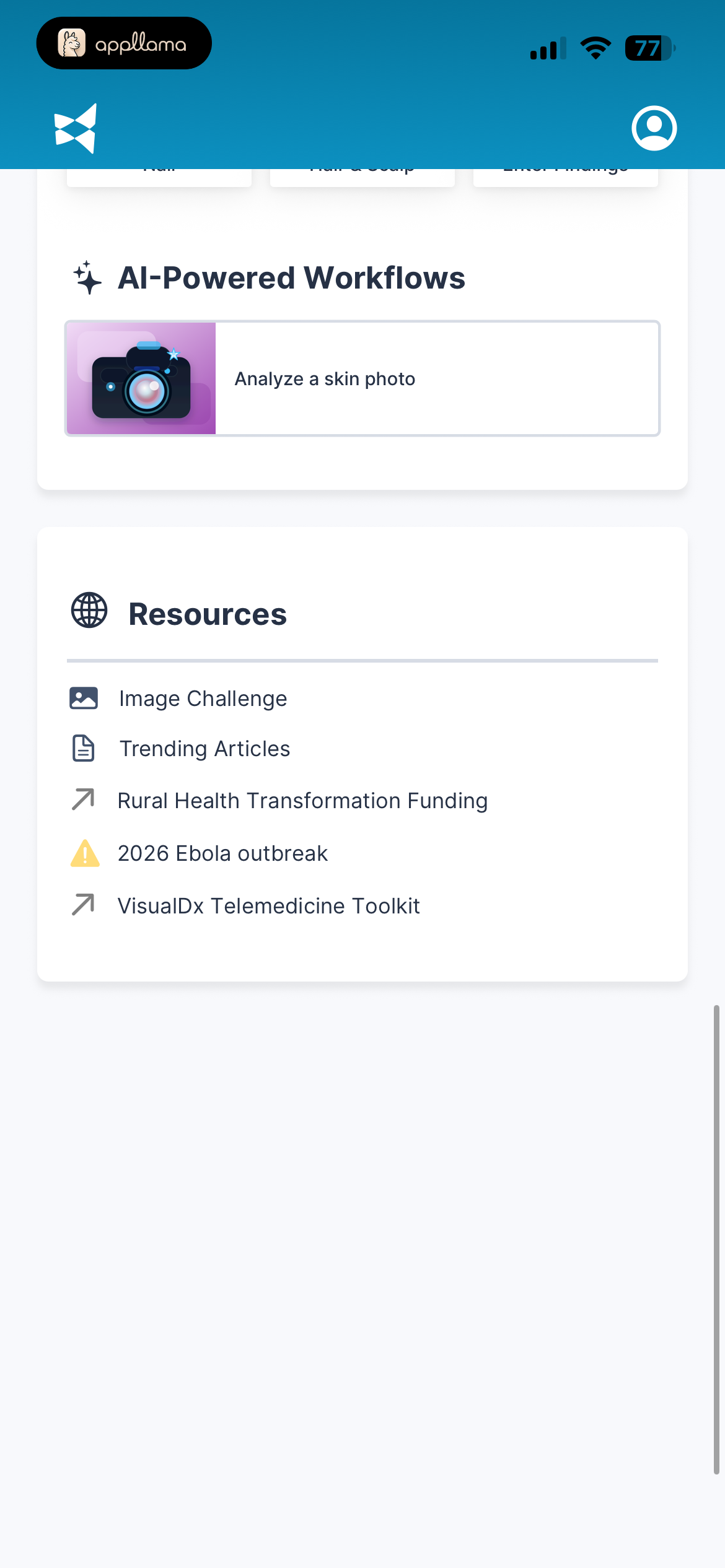Tap the globe icon next to Resources

pos(89,611)
